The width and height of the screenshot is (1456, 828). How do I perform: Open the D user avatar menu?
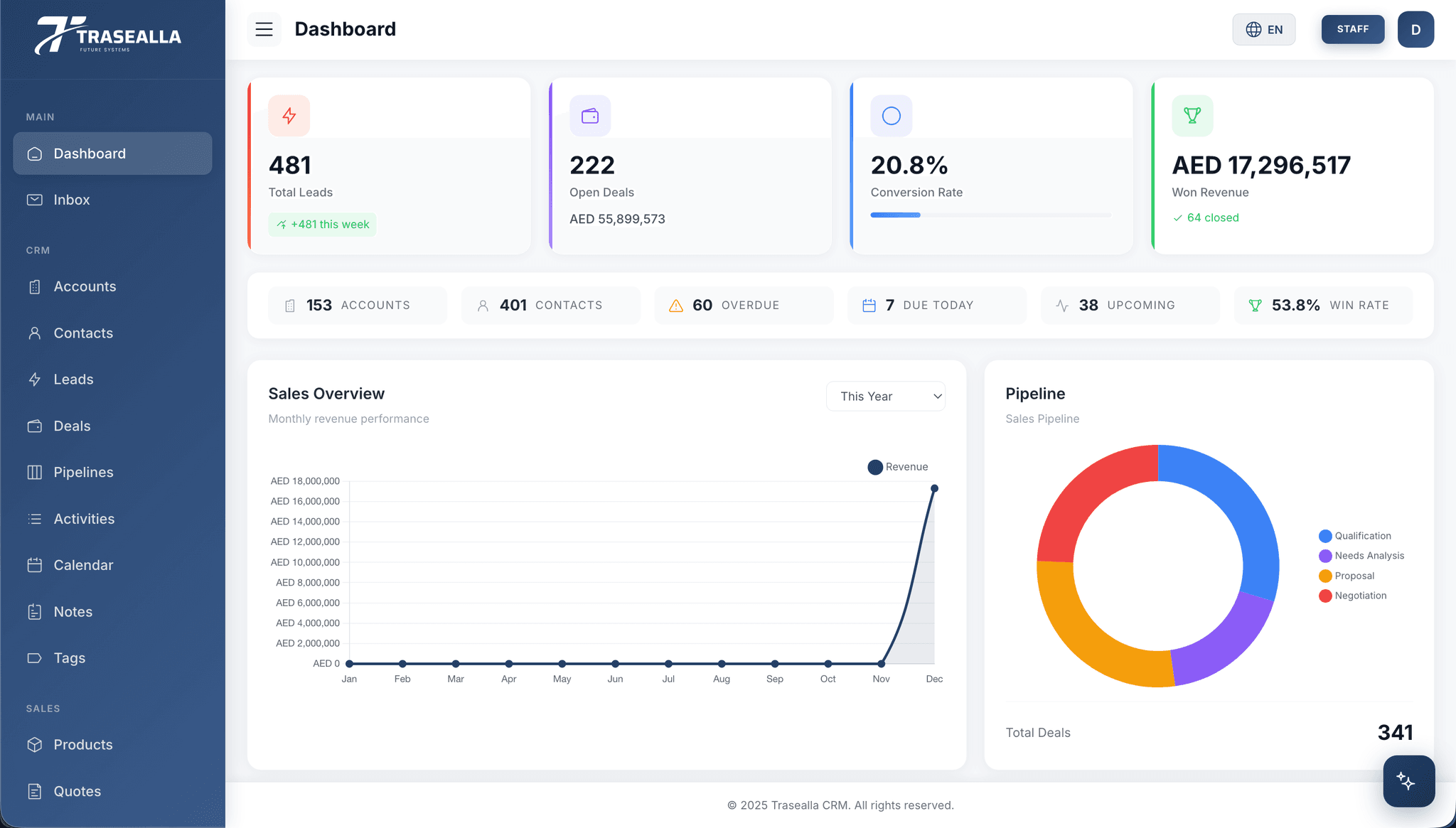pos(1415,29)
